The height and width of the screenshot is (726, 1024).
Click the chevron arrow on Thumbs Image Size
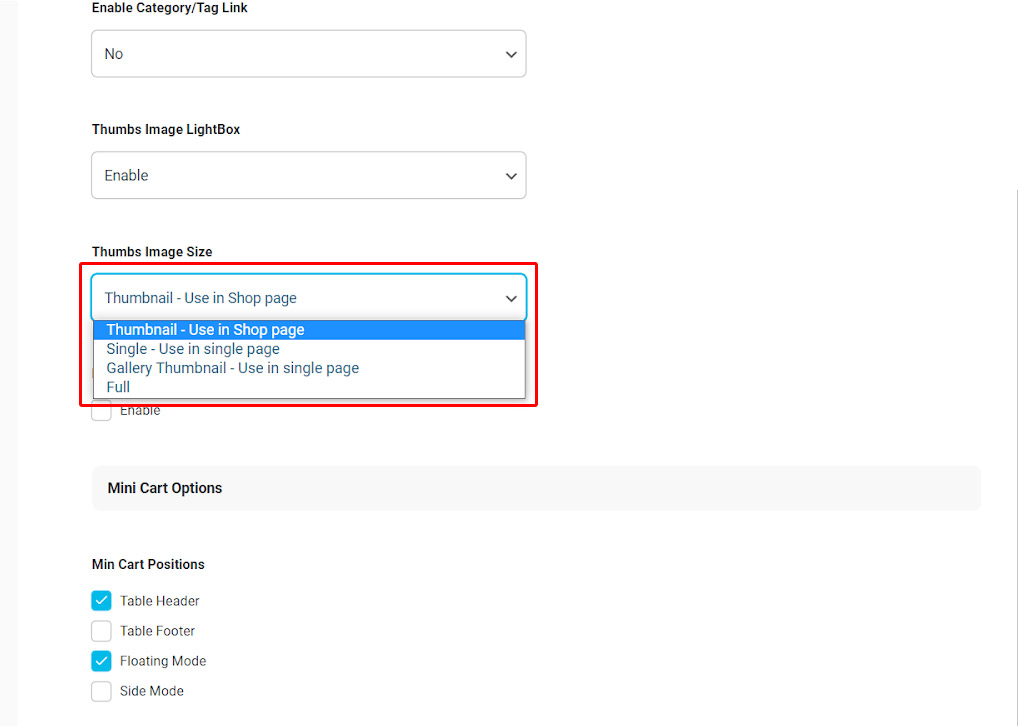[511, 298]
